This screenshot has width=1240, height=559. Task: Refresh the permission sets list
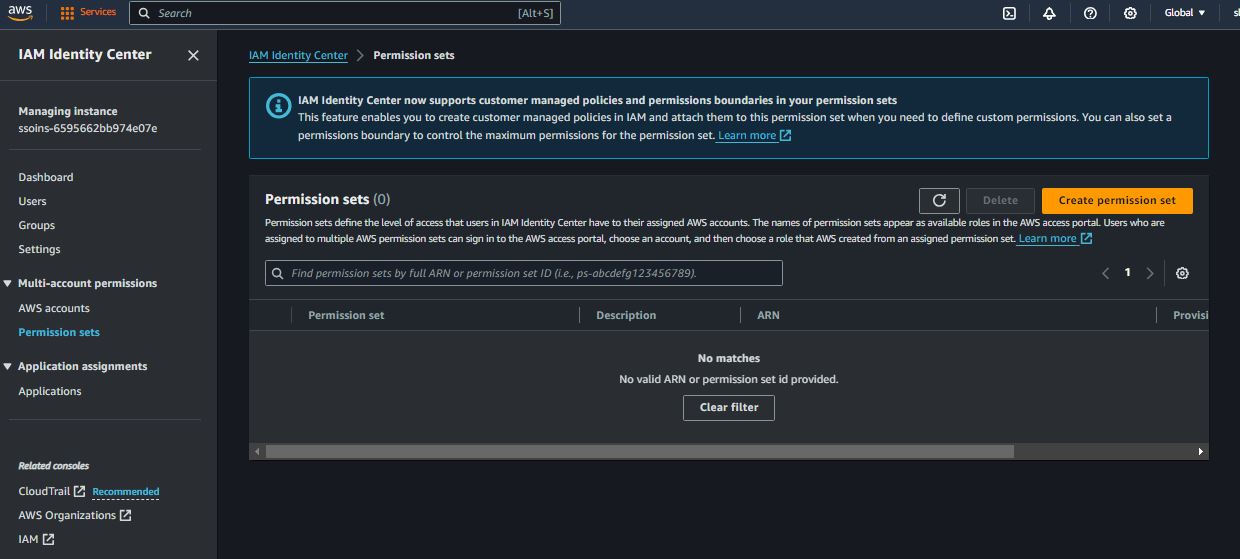[x=939, y=200]
